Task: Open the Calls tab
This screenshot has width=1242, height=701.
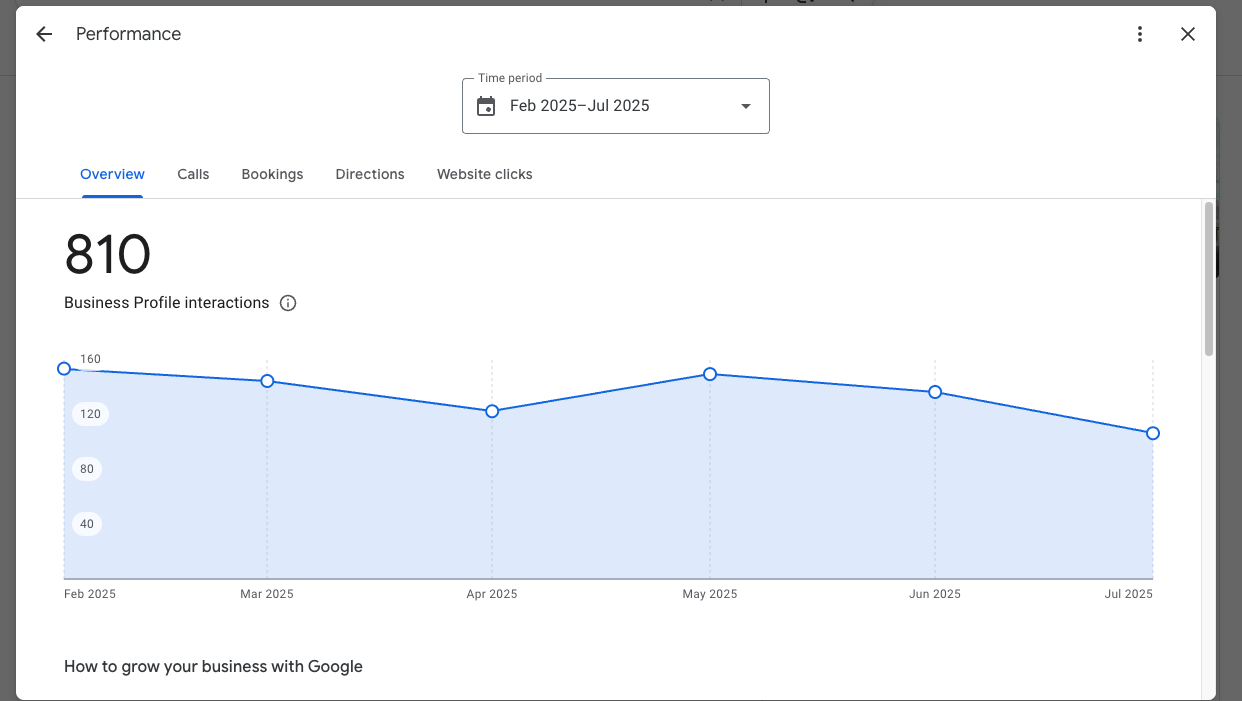Action: tap(193, 174)
